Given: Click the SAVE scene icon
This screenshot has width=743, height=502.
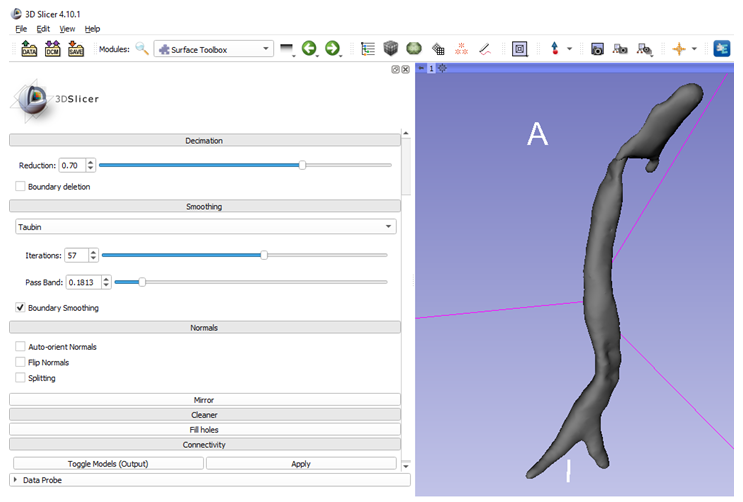Looking at the screenshot, I should [x=76, y=48].
